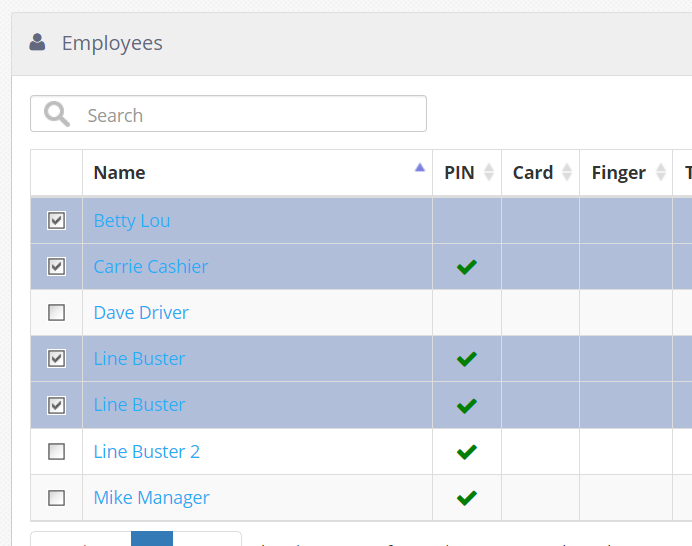692x546 pixels.
Task: Click the Card column sort arrows
Action: 567,172
